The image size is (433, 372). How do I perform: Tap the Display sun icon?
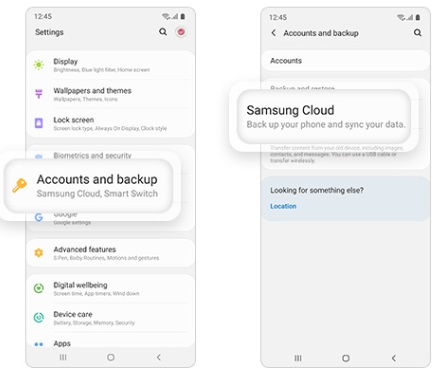tap(39, 64)
